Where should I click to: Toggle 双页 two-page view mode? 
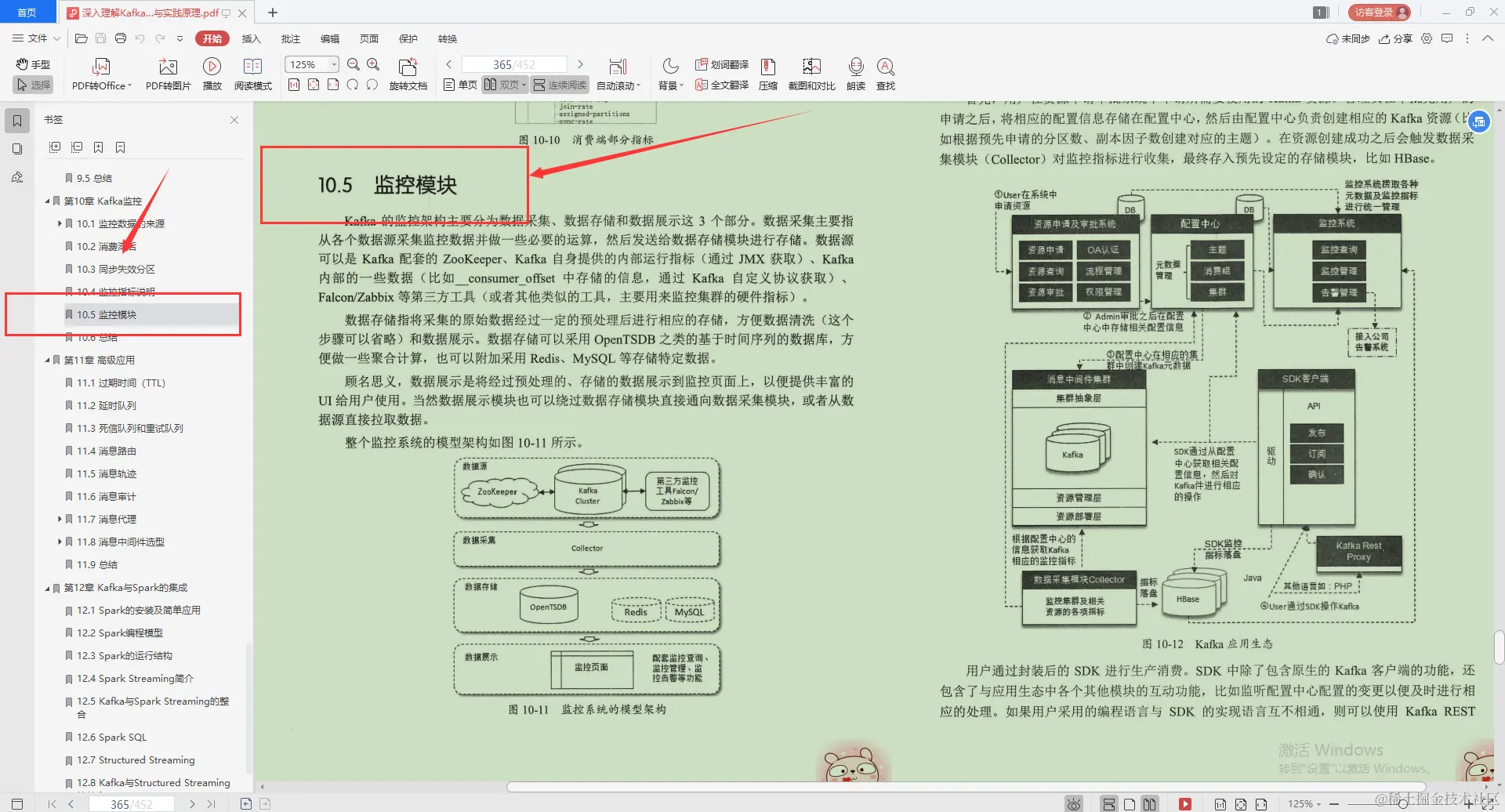506,85
